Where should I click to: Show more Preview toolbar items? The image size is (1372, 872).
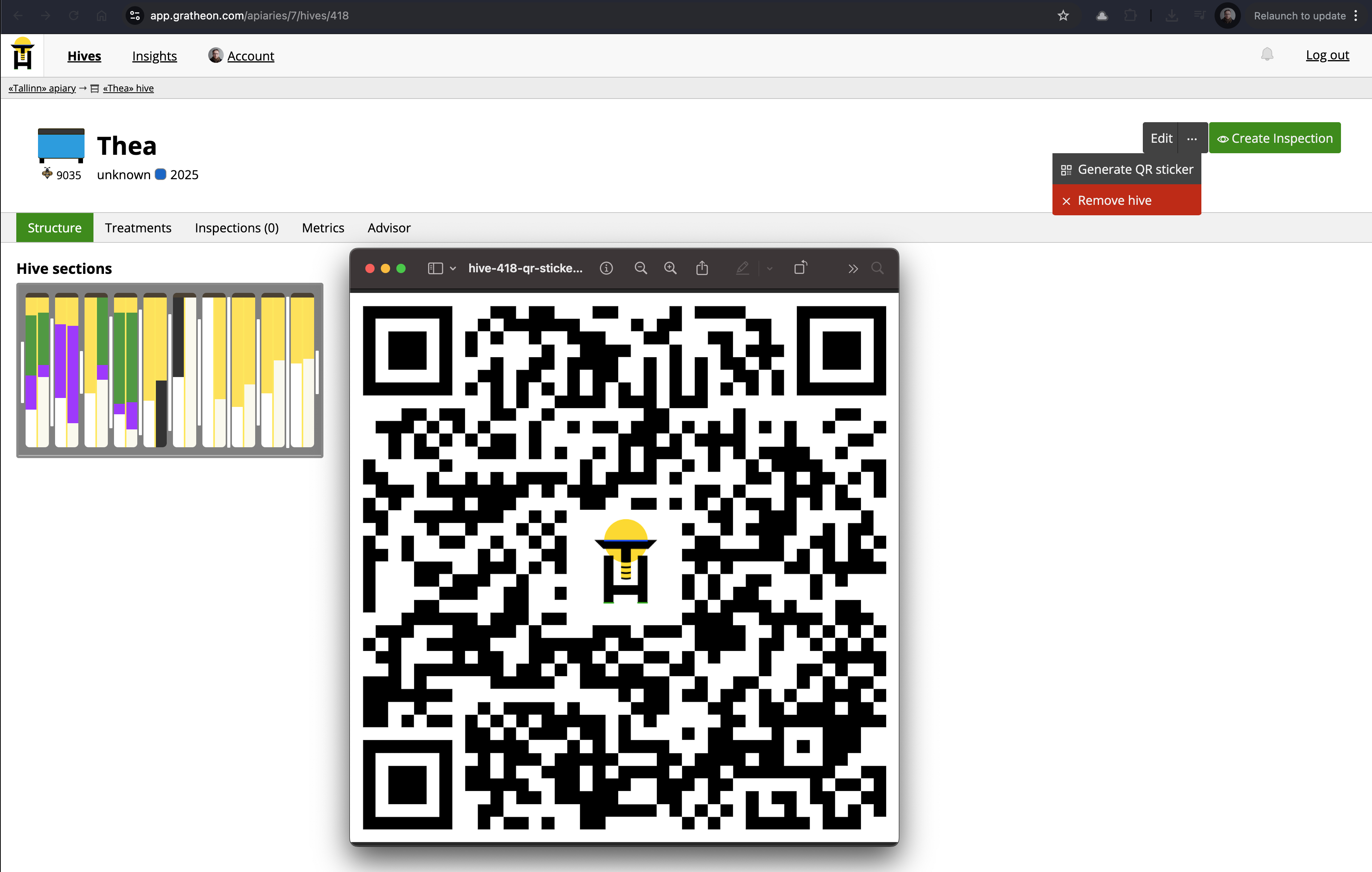point(852,269)
